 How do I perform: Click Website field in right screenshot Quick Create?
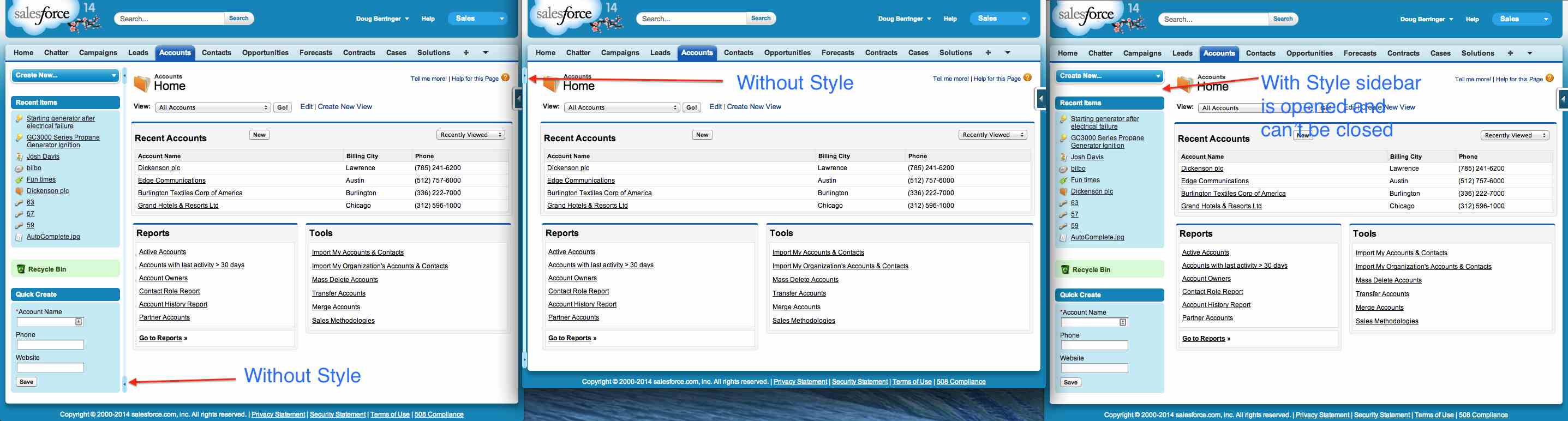1094,369
